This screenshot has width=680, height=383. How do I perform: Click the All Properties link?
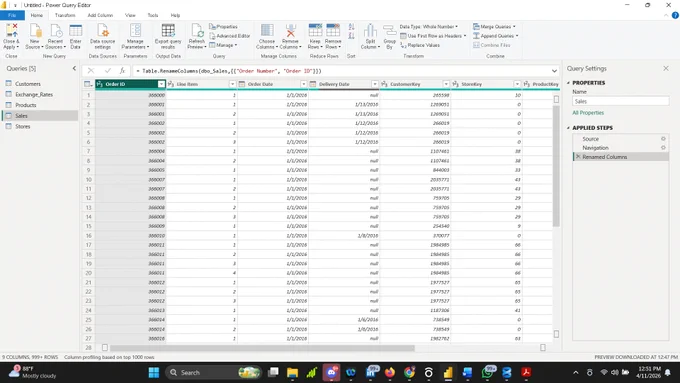(588, 113)
